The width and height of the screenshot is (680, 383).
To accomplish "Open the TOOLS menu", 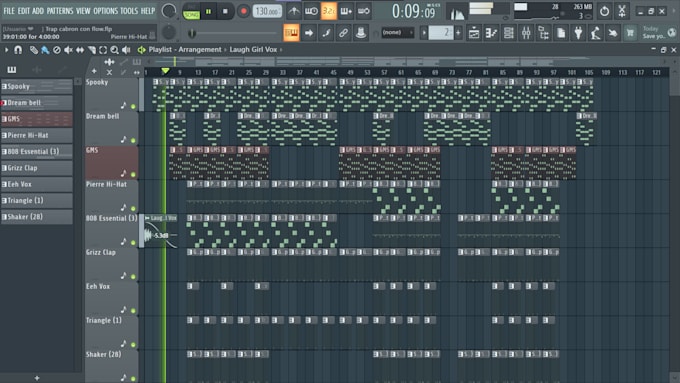I will 129,11.
